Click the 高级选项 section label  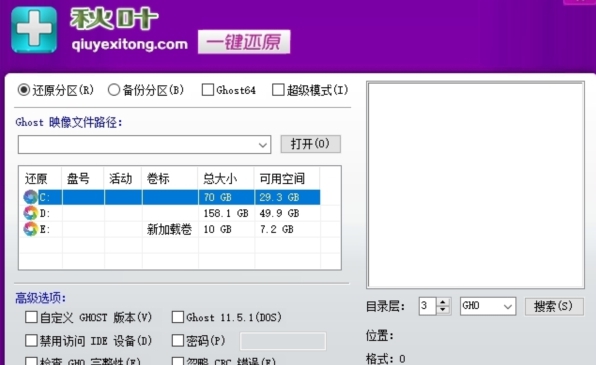click(40, 298)
